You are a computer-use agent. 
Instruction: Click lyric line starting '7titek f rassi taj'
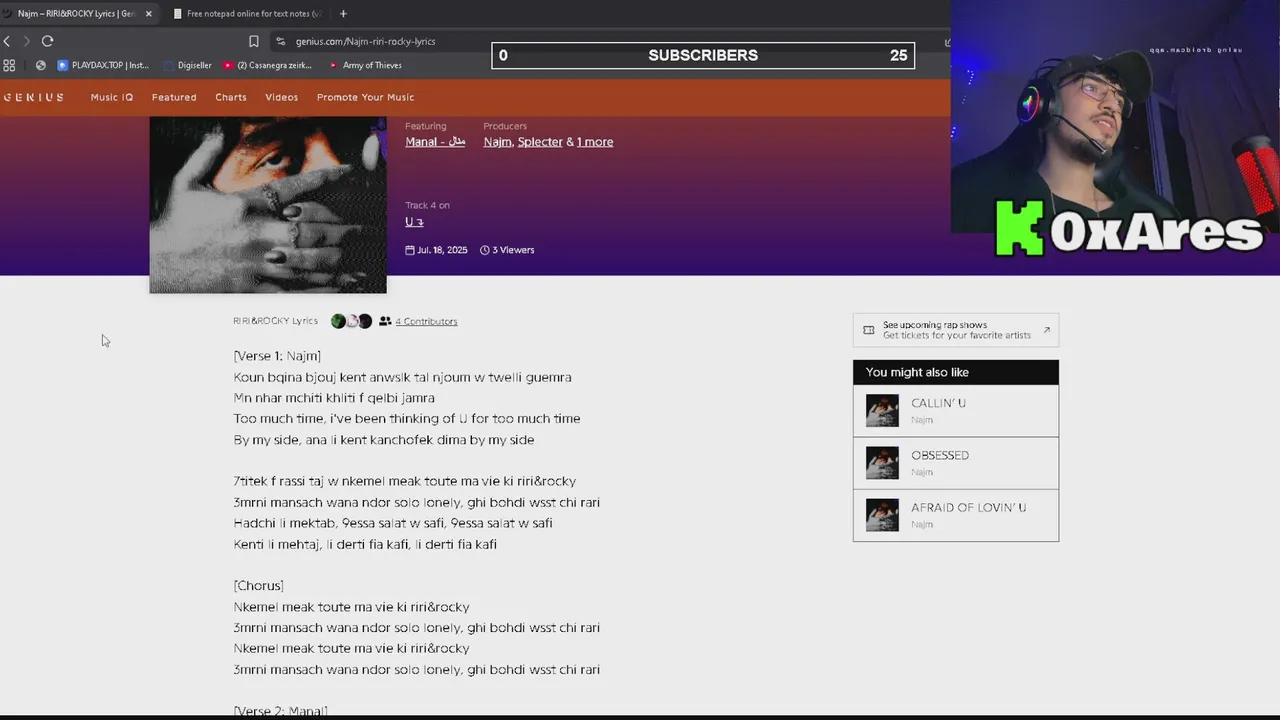coord(405,481)
